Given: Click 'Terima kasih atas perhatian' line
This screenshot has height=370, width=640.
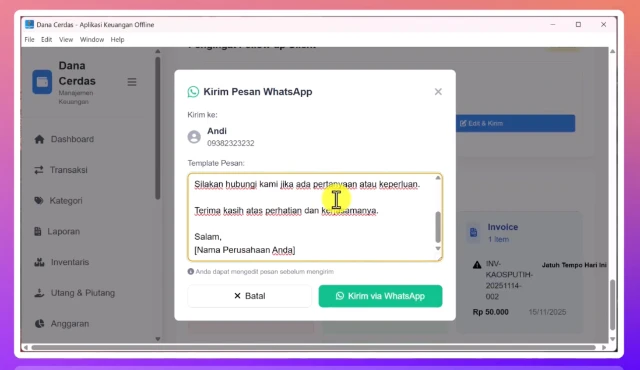Looking at the screenshot, I should click(286, 211).
